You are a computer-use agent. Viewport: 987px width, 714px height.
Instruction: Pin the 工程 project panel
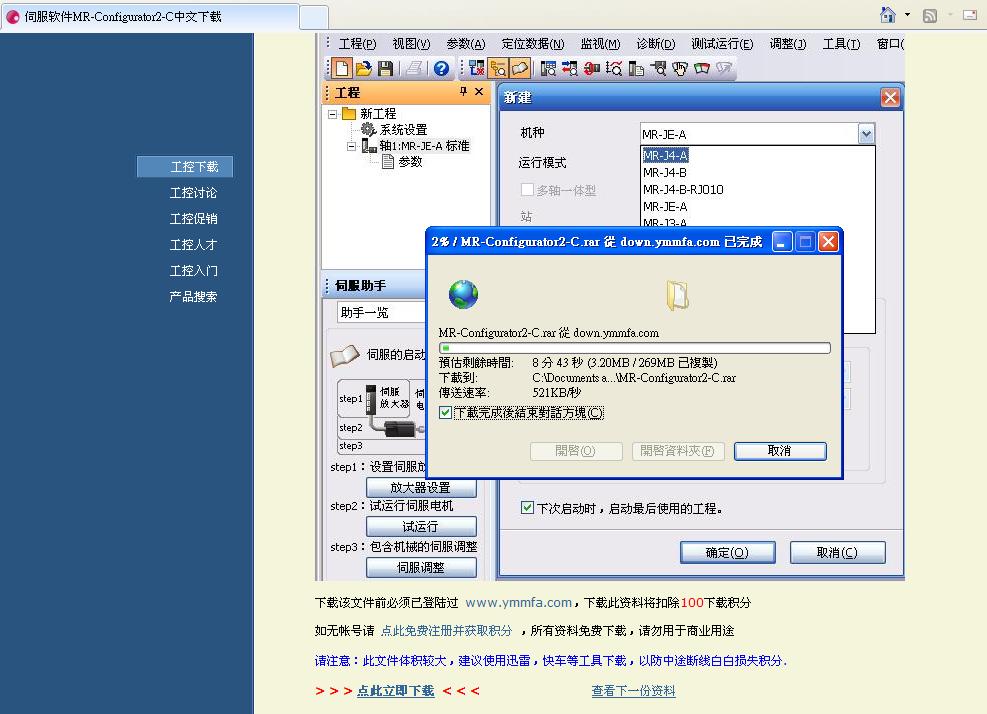[x=463, y=92]
